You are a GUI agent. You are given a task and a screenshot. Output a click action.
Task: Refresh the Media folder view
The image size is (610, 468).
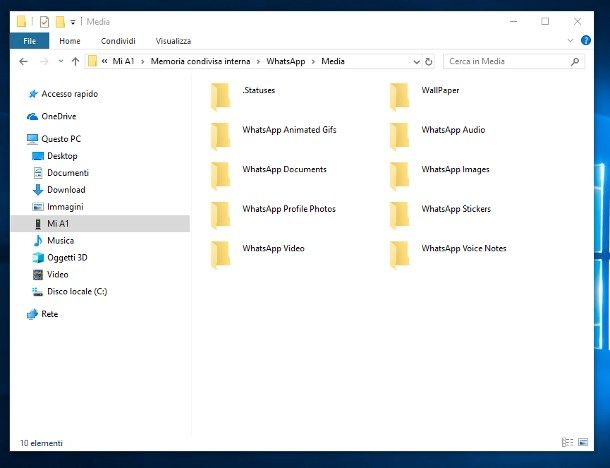(428, 61)
